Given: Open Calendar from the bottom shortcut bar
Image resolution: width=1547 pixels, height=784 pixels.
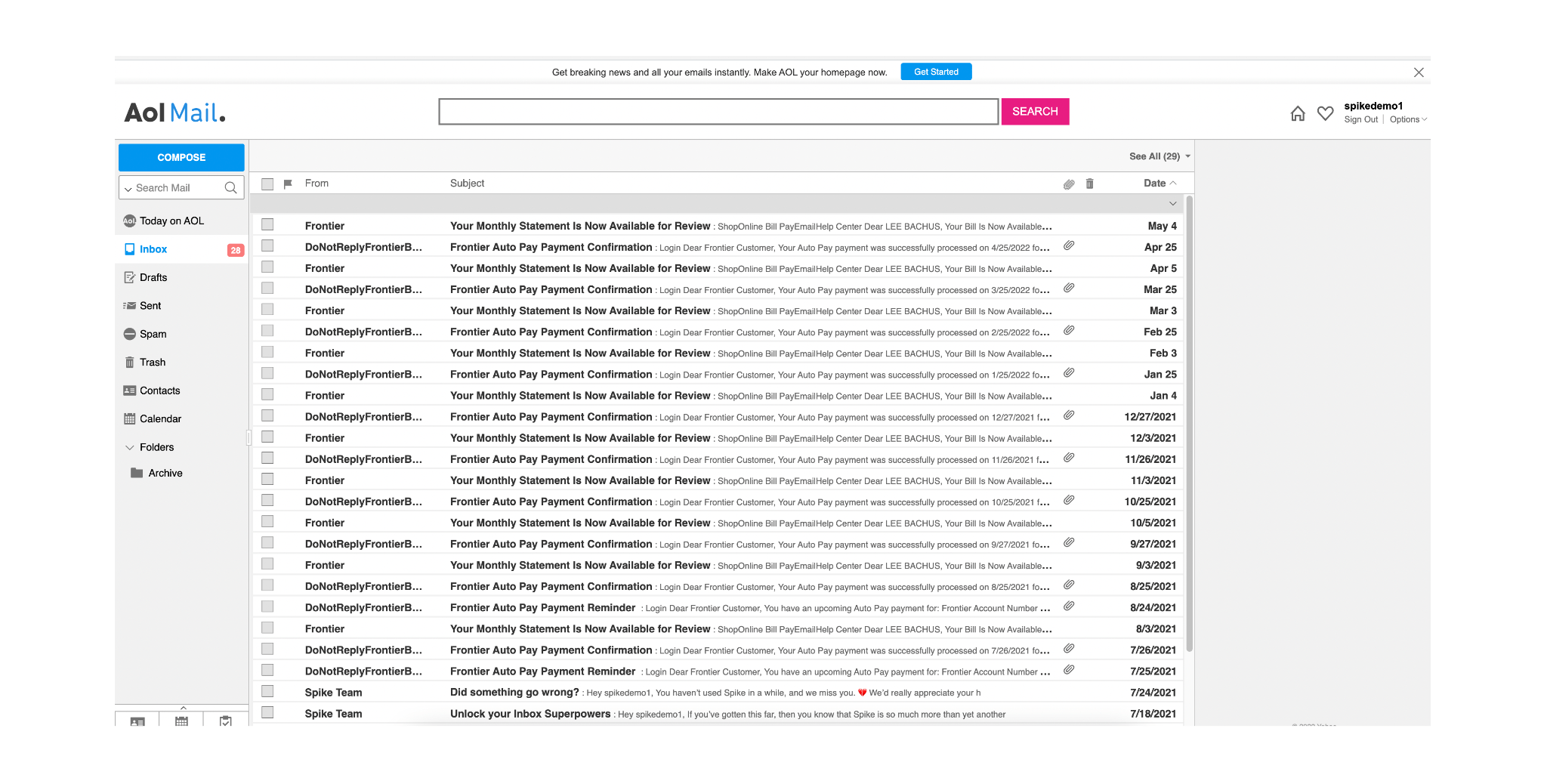Looking at the screenshot, I should tap(181, 721).
